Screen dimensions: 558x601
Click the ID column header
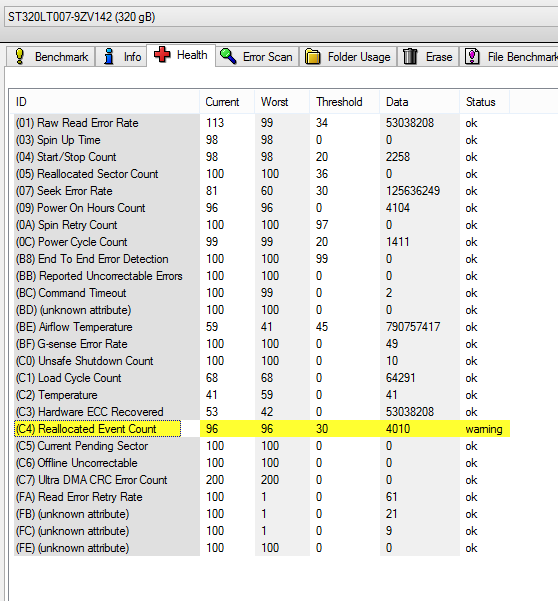(104, 102)
